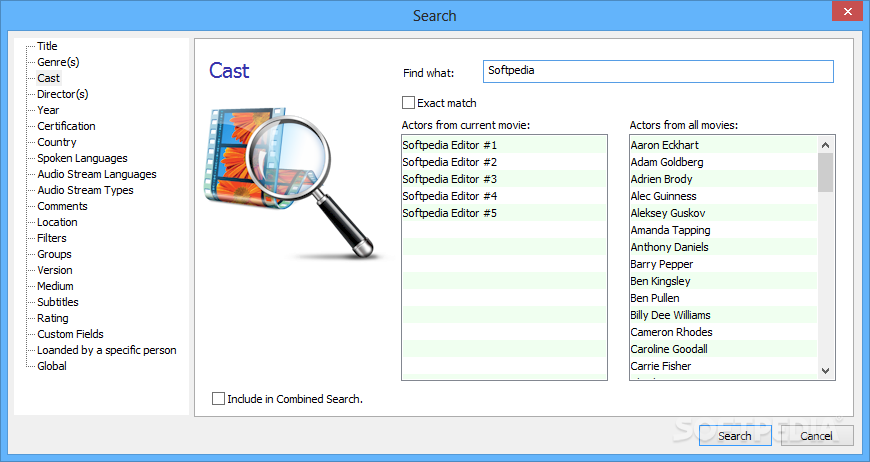This screenshot has width=870, height=462.
Task: Select Aaron Eckhart in actors list
Action: tap(724, 145)
